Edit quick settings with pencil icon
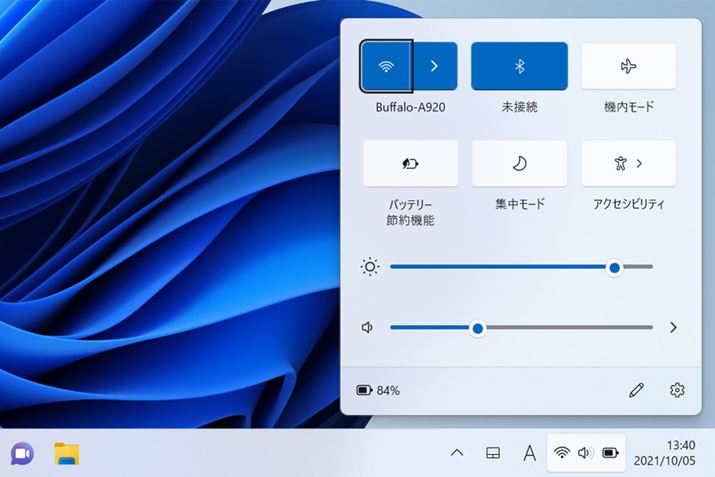 (x=636, y=390)
